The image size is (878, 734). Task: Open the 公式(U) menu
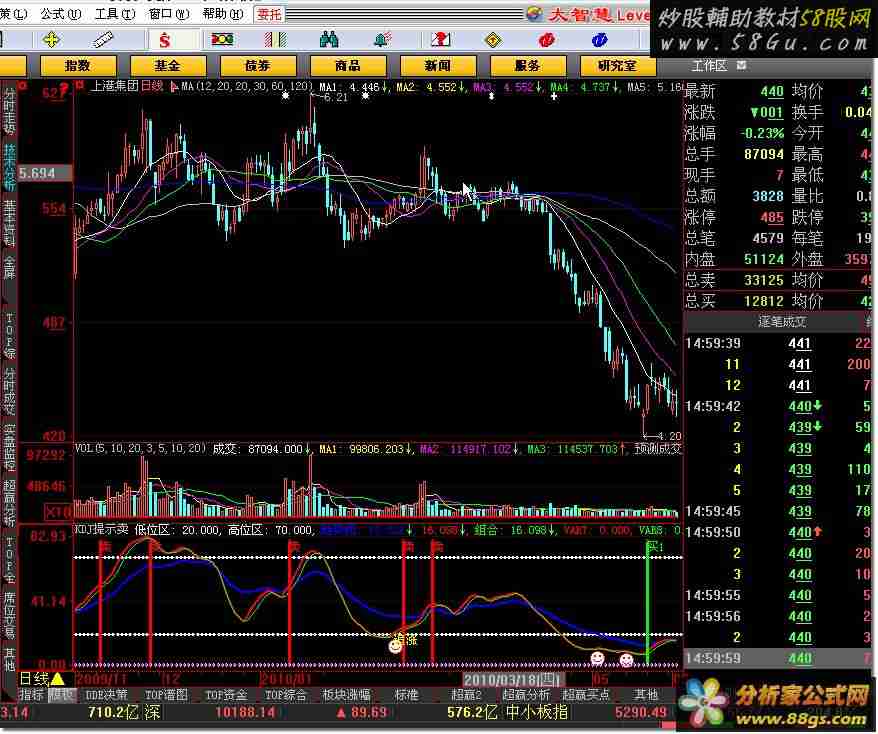pyautogui.click(x=60, y=13)
